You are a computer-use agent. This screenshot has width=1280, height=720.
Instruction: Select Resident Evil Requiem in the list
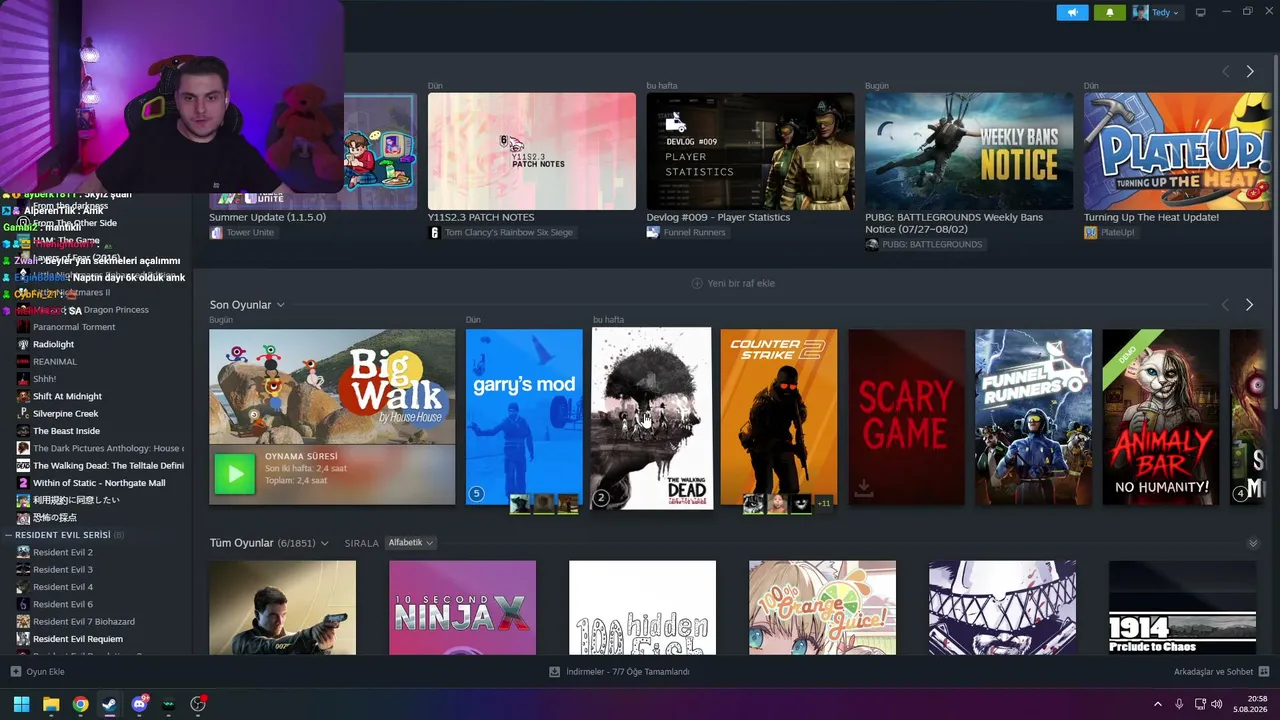tap(77, 639)
